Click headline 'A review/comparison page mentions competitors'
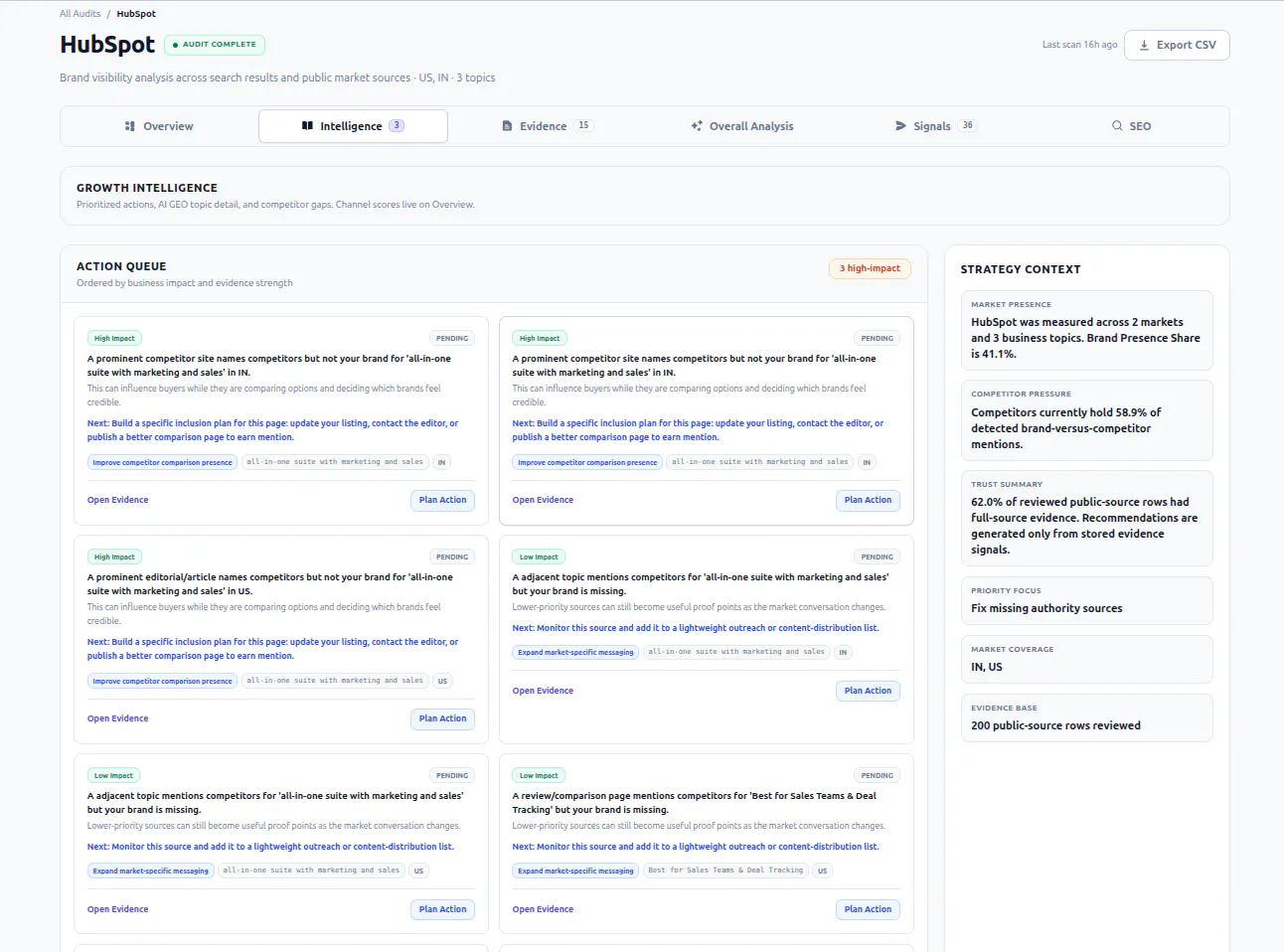Image resolution: width=1284 pixels, height=952 pixels. [695, 803]
